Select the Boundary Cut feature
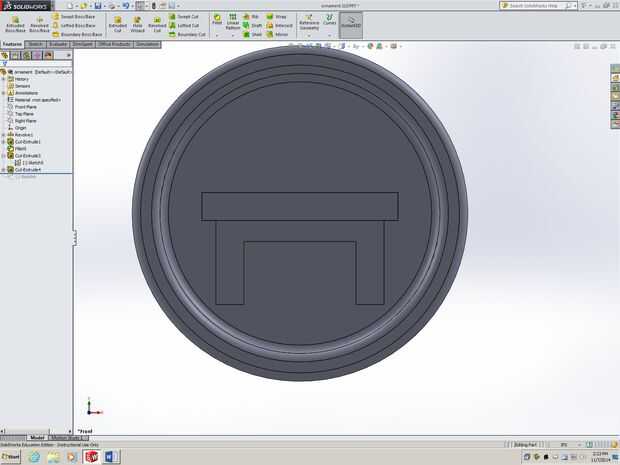 [x=188, y=34]
